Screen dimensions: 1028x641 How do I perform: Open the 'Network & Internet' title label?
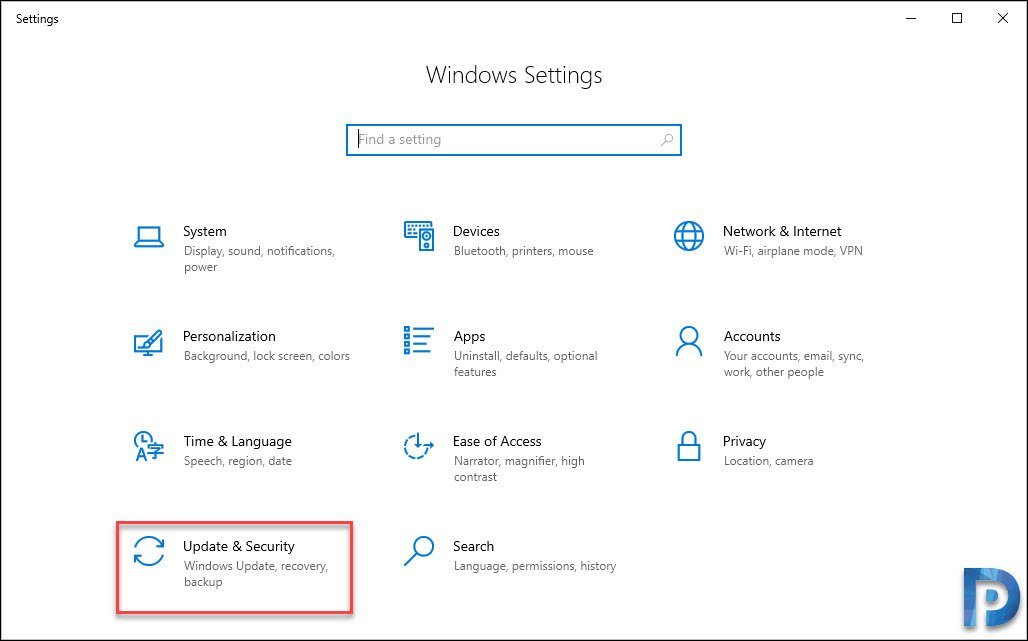pos(781,231)
